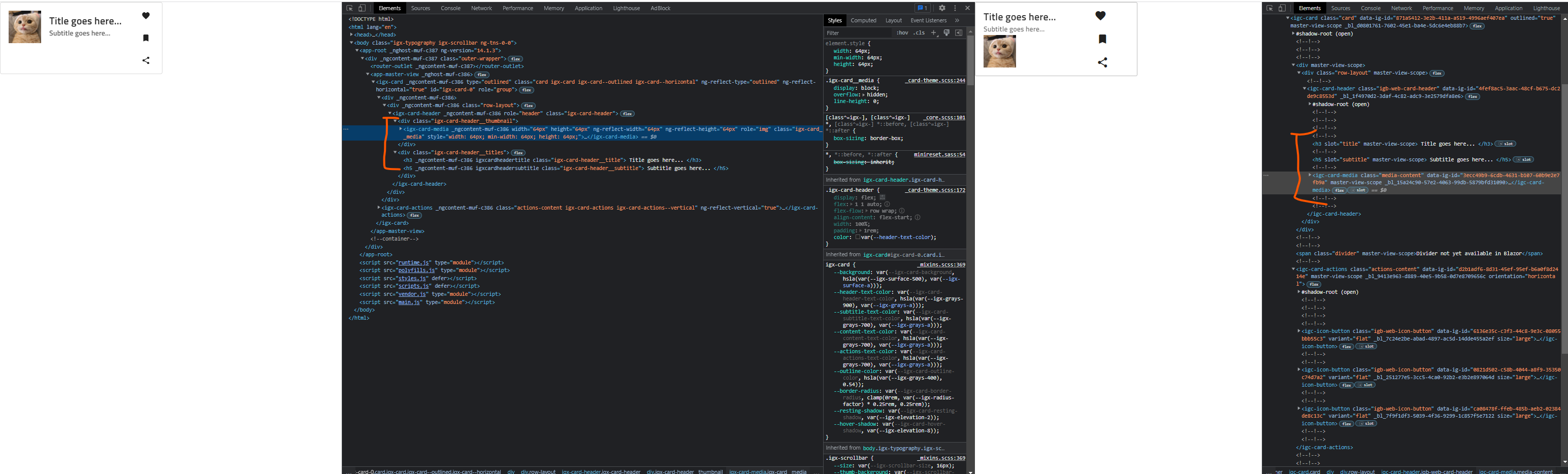Open minireset.sass:54 source link
This screenshot has height=474, width=1568.
(939, 155)
